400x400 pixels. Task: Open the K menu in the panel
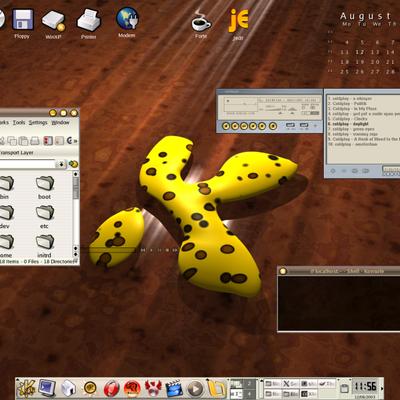[x=27, y=389]
